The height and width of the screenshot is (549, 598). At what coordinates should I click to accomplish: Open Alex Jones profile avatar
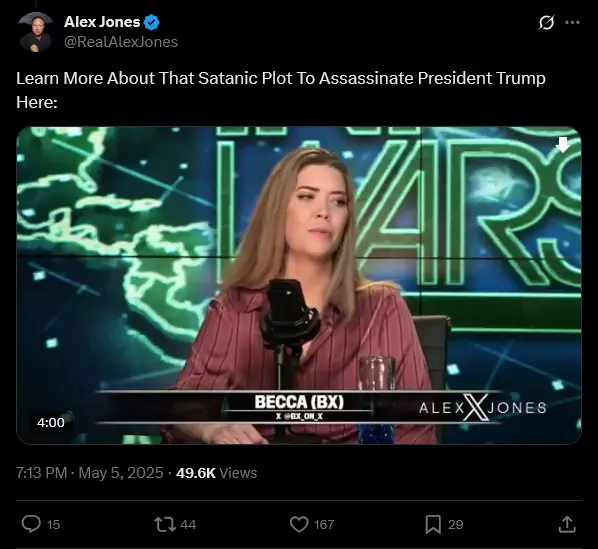click(36, 32)
